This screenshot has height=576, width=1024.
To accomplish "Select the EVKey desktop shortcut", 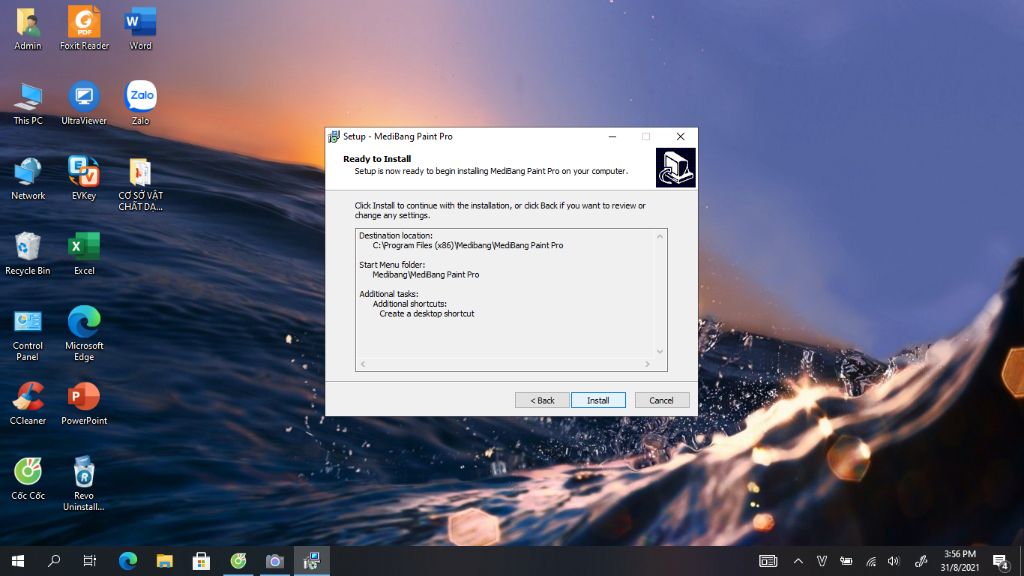I will tap(84, 178).
